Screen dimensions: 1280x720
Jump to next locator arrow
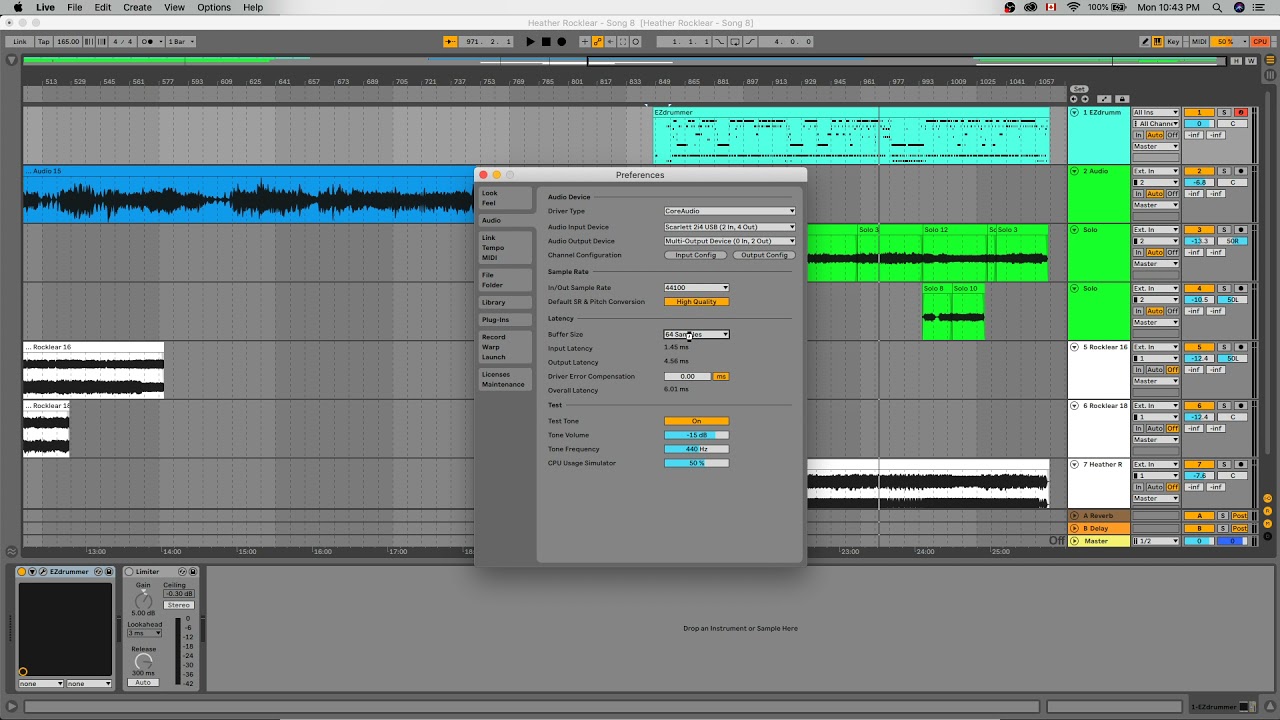(1085, 99)
